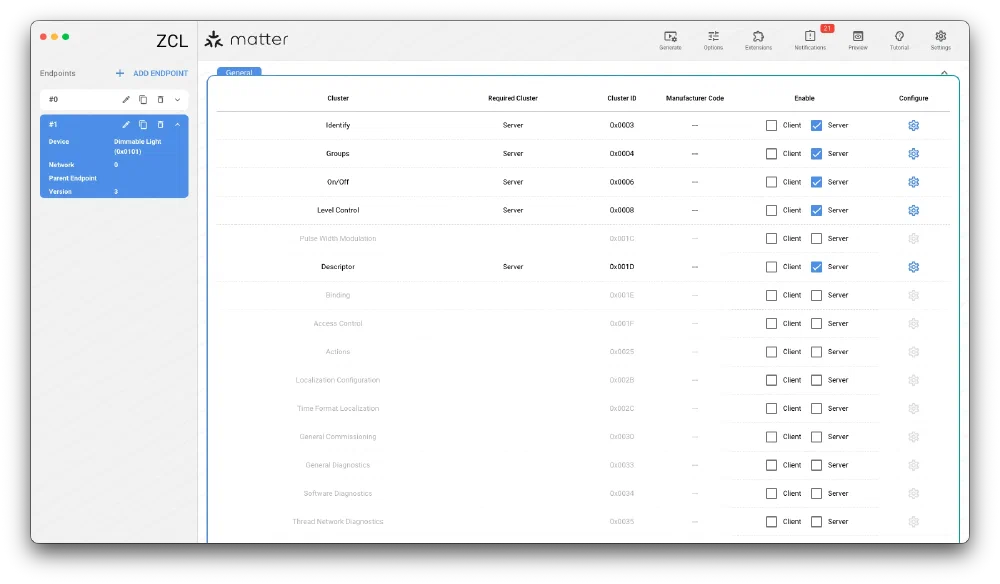
Task: Open the Generate tool in the toolbar
Action: [x=670, y=38]
